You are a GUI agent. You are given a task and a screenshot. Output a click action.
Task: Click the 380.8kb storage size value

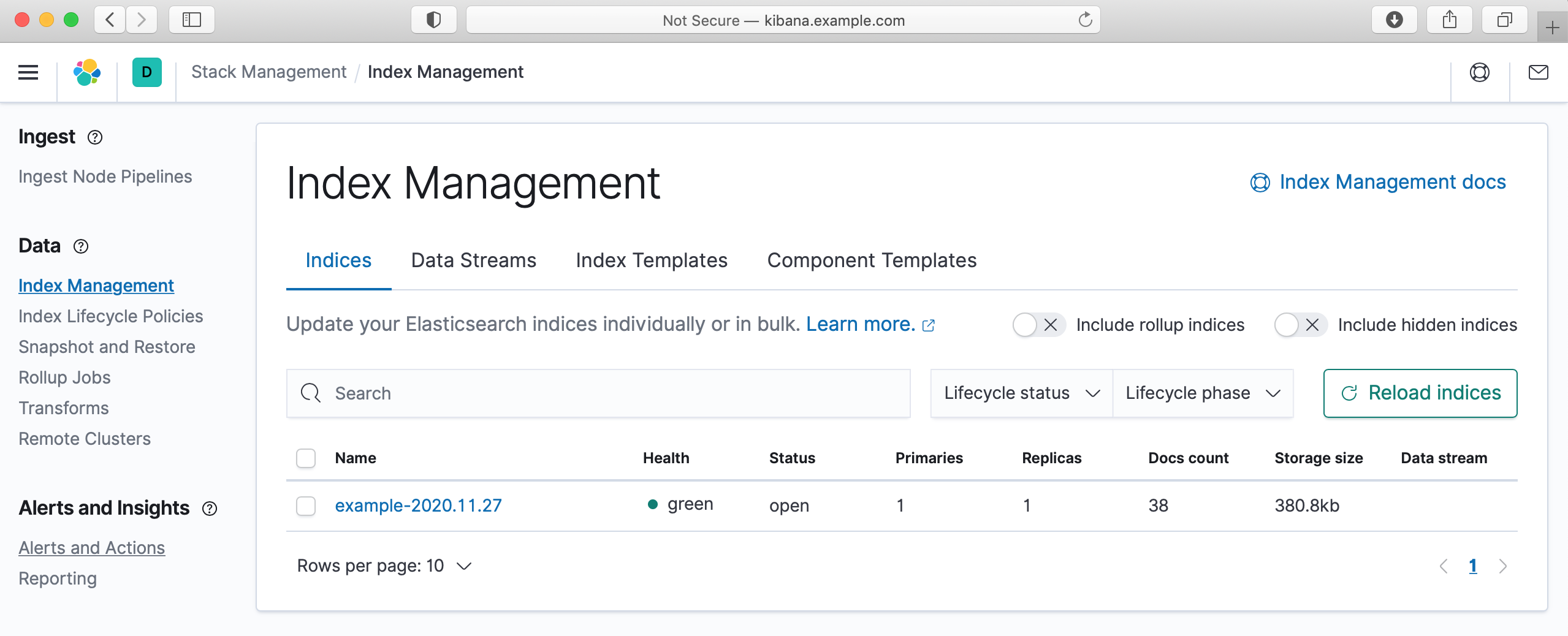[1307, 506]
